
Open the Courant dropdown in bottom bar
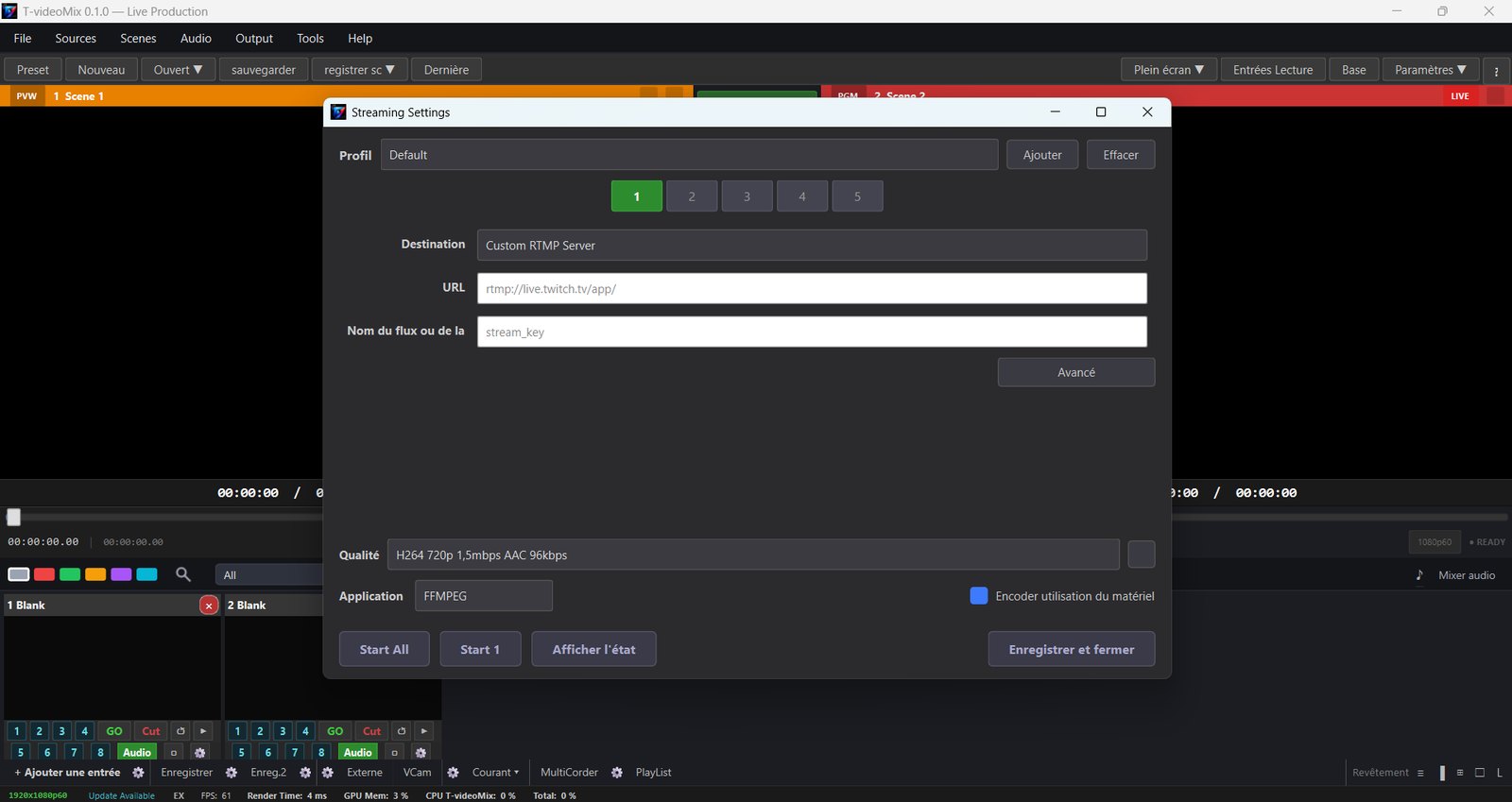point(495,773)
